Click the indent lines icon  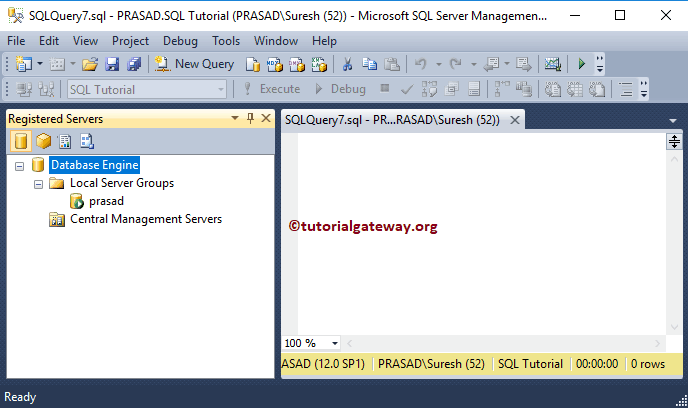(x=626, y=89)
